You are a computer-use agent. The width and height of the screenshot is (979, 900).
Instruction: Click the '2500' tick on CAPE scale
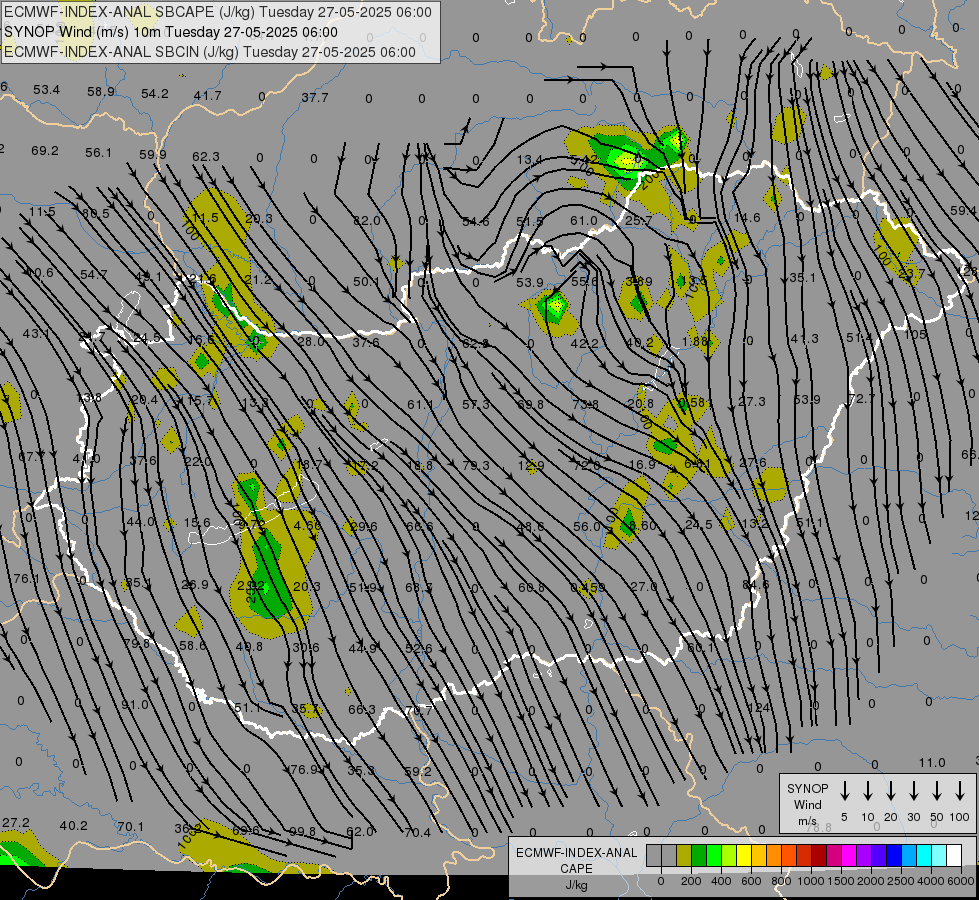click(900, 881)
